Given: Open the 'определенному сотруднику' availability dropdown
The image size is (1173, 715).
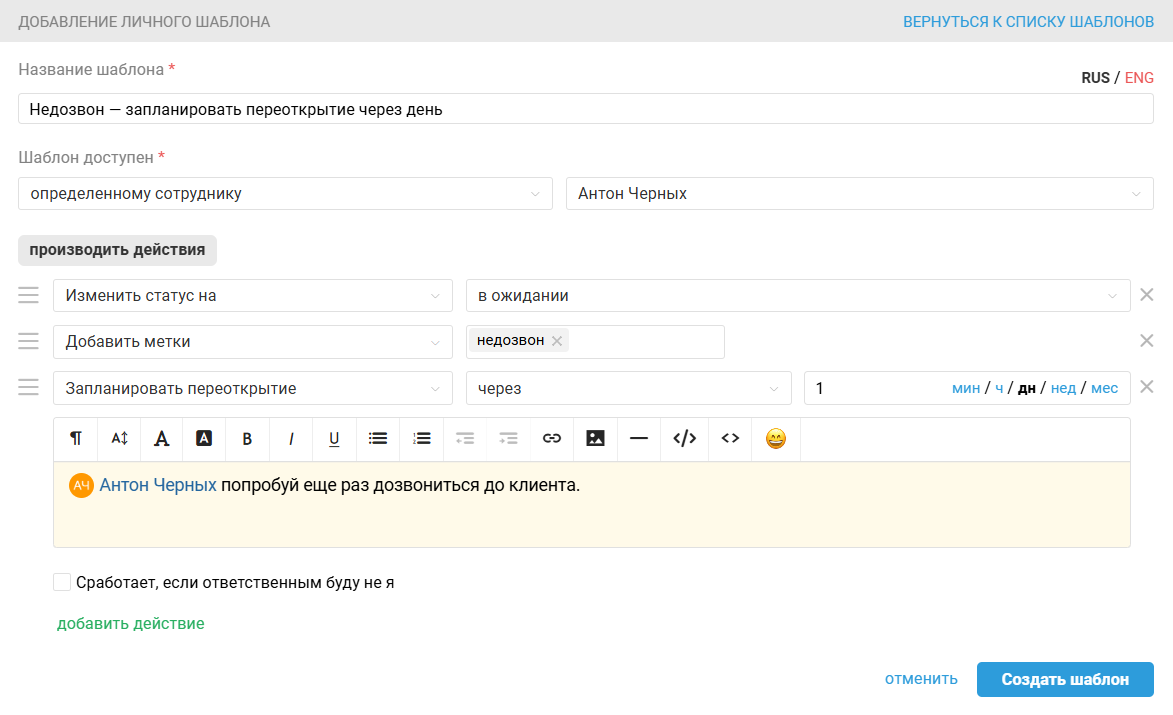Looking at the screenshot, I should [x=285, y=194].
